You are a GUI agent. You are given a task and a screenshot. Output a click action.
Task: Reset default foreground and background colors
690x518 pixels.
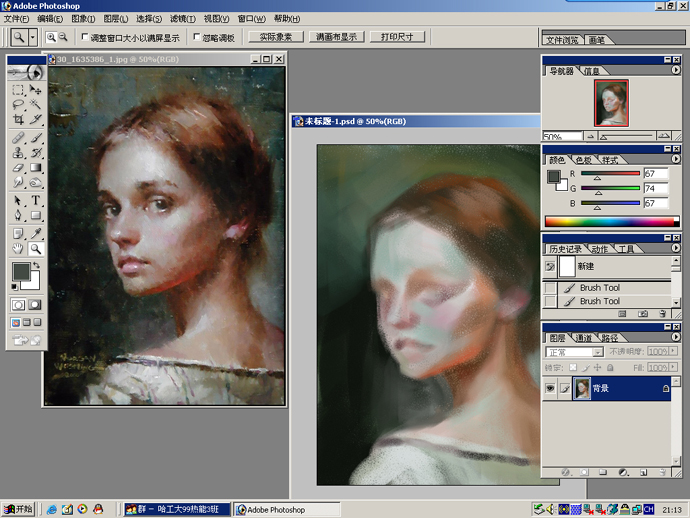tap(15, 287)
